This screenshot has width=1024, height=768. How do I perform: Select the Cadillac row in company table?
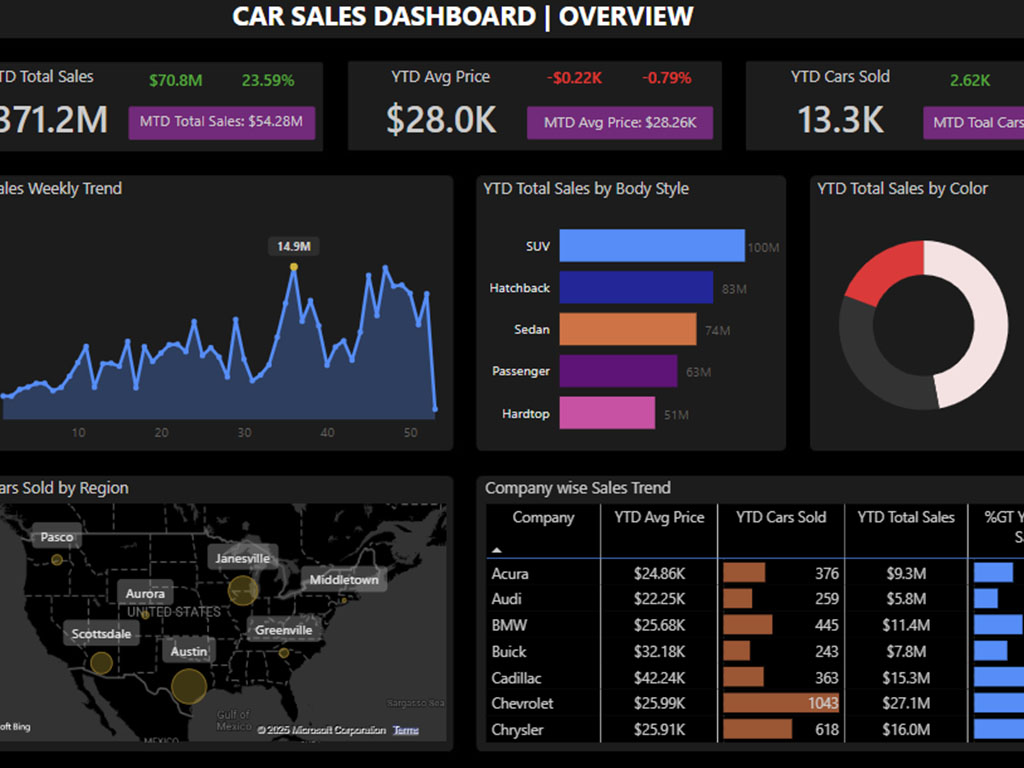[754, 677]
